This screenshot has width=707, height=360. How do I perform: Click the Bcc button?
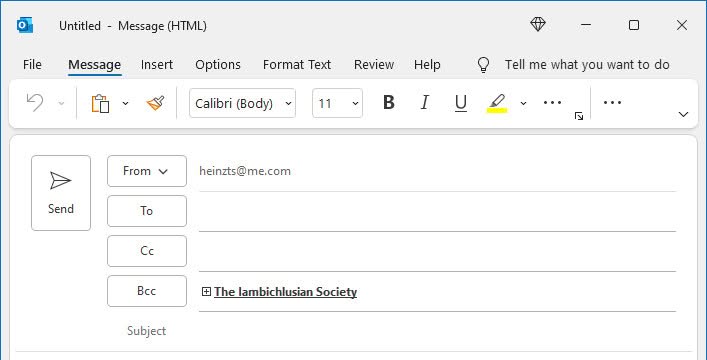pos(147,291)
